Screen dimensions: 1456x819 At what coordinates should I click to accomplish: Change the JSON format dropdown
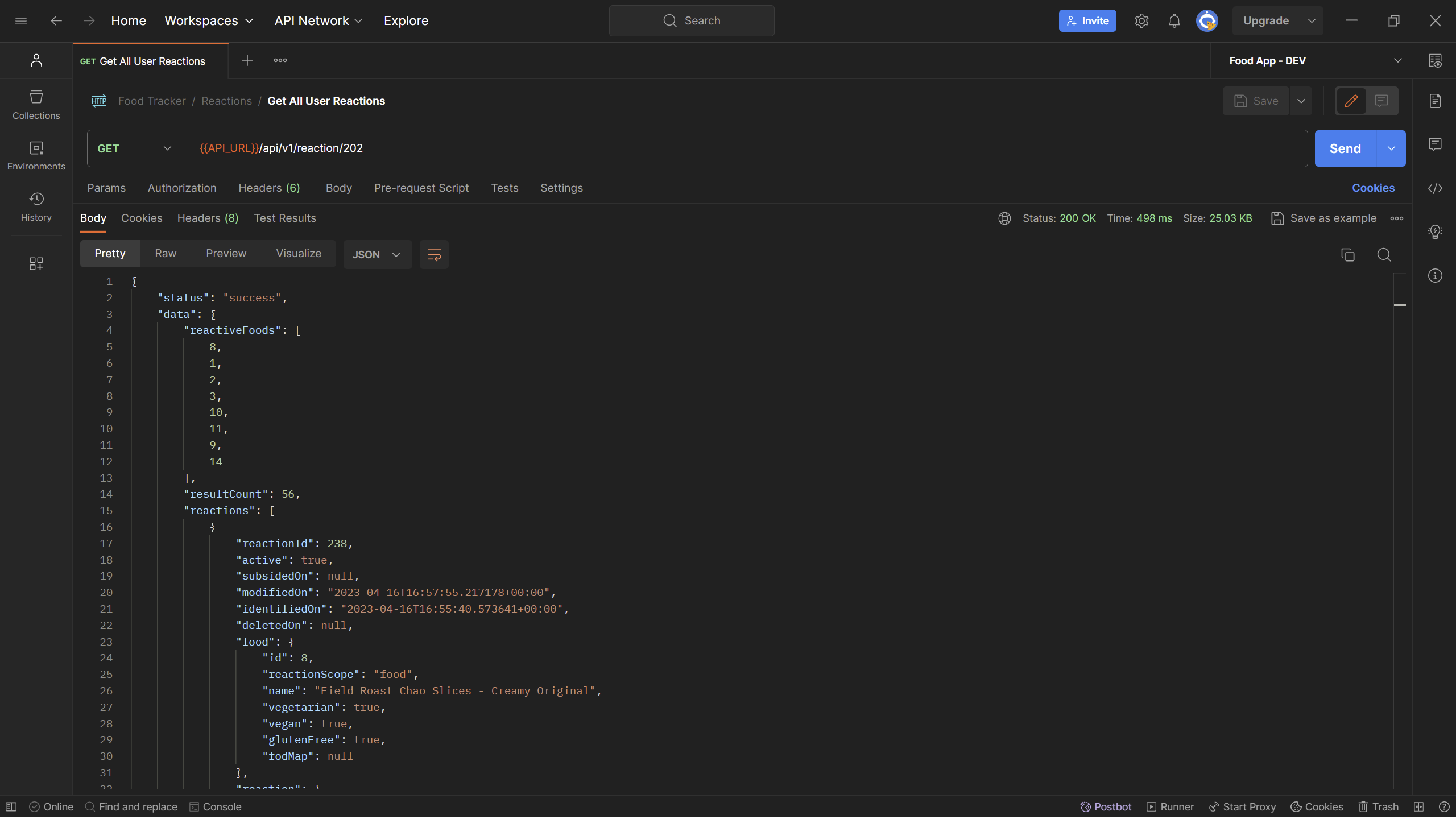[x=377, y=254]
